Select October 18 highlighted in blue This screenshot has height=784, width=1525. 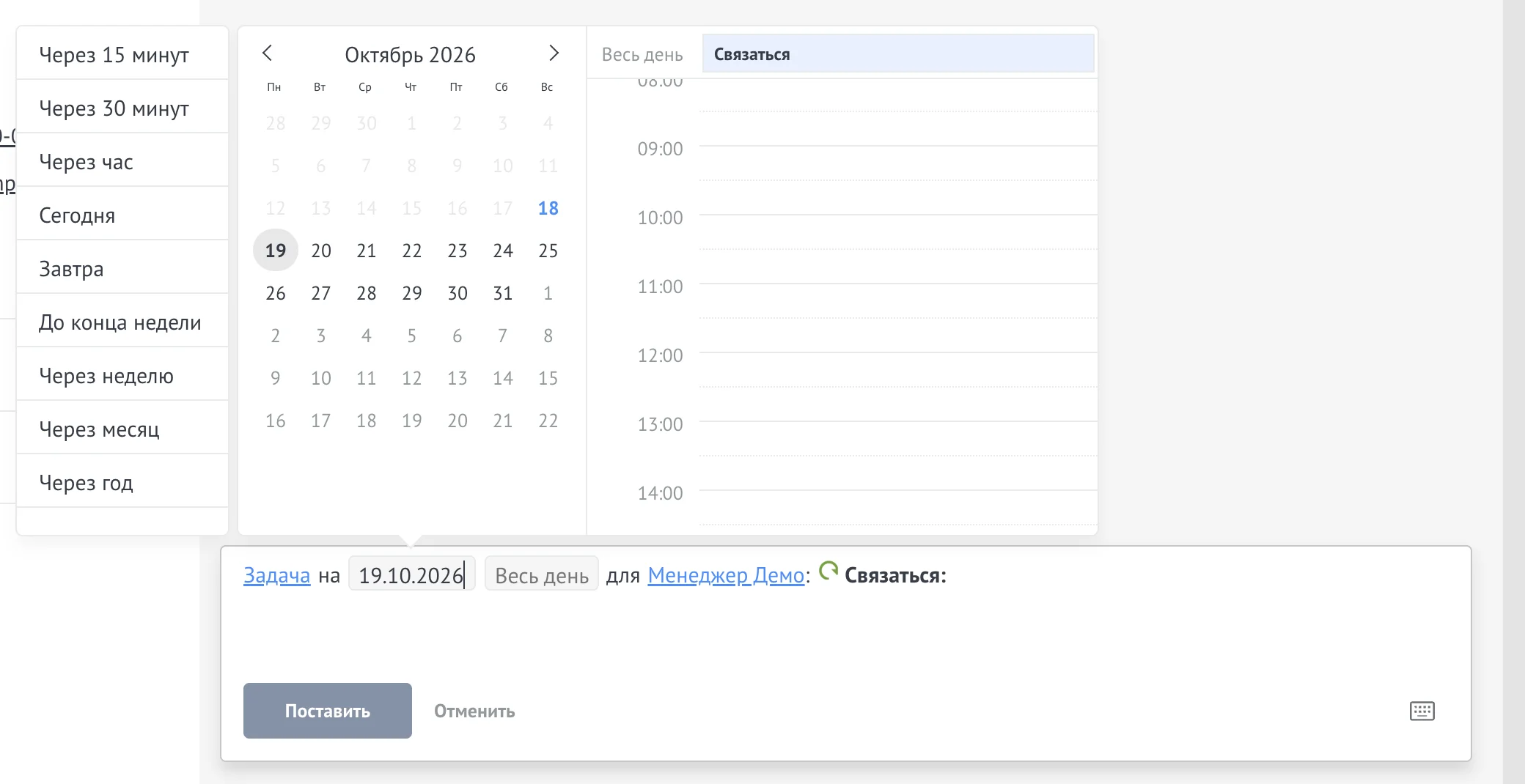tap(548, 208)
